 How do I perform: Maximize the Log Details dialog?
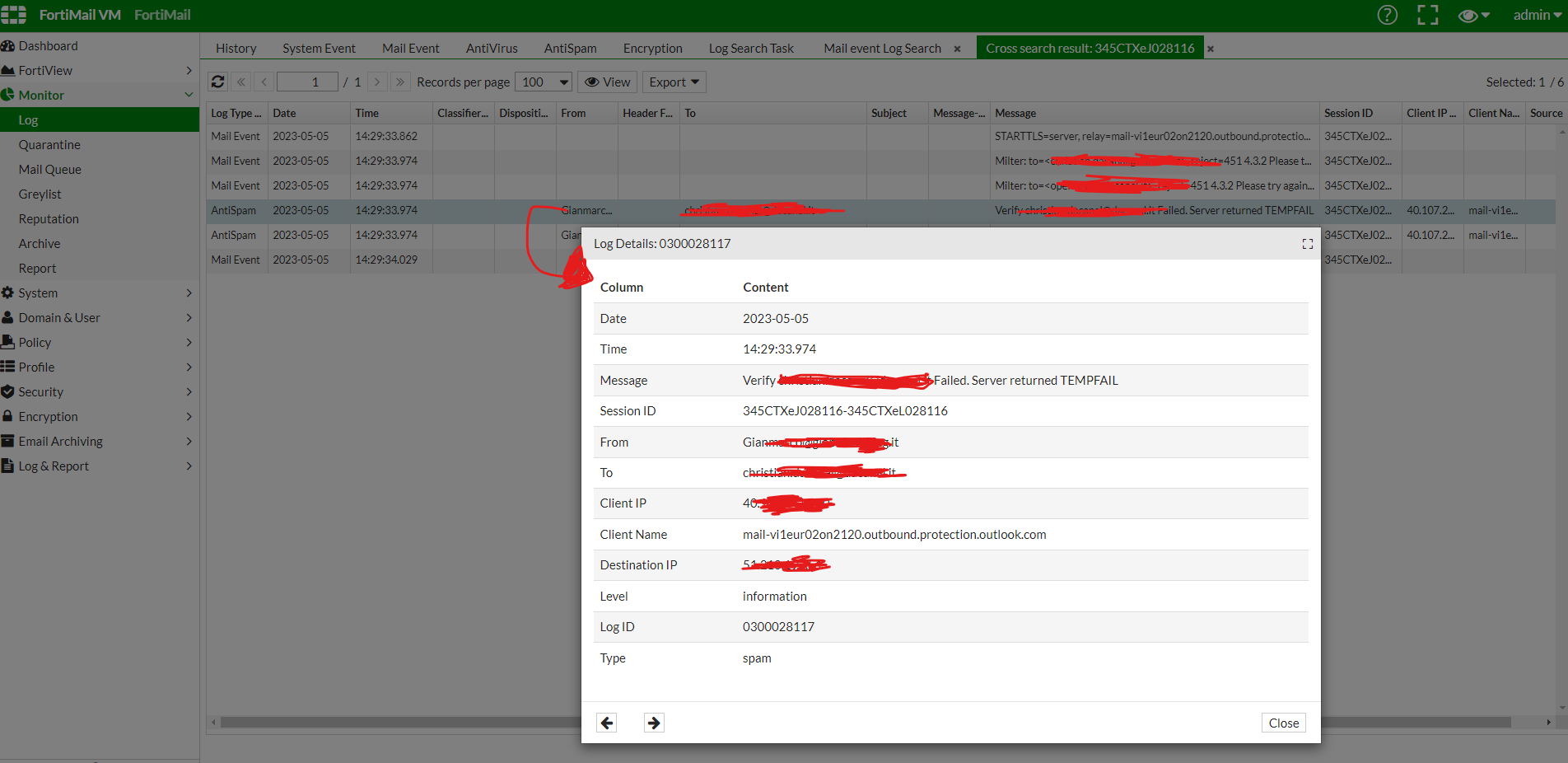click(x=1307, y=244)
